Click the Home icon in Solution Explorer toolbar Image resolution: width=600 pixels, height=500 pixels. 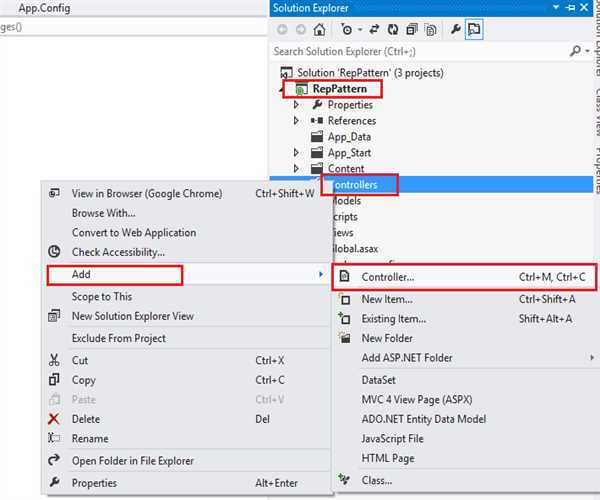coord(319,30)
